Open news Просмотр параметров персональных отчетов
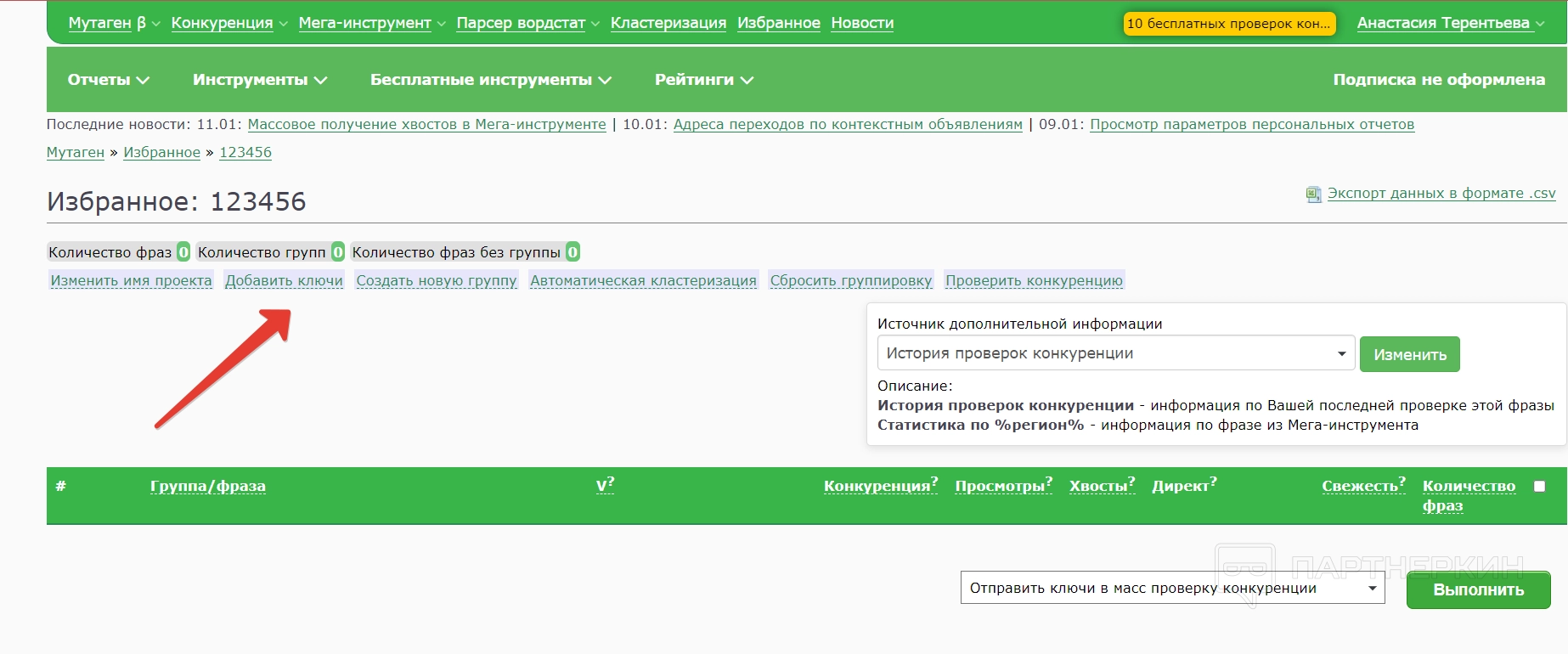1568x654 pixels. pos(1252,125)
